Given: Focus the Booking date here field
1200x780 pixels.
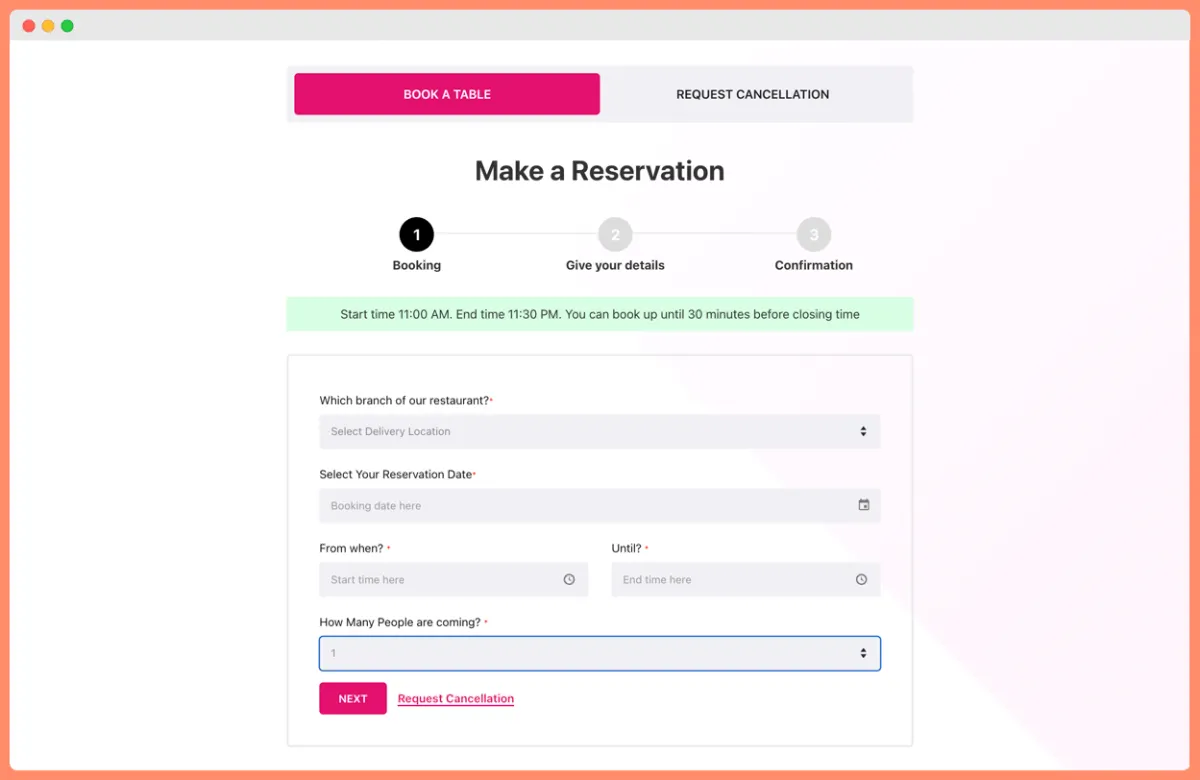Looking at the screenshot, I should click(x=600, y=505).
